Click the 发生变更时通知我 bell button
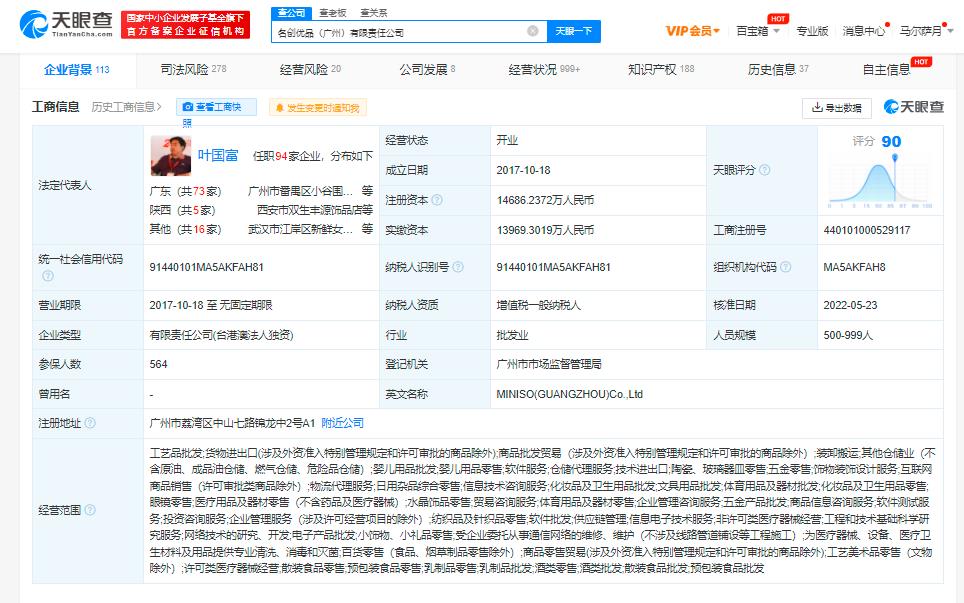The width and height of the screenshot is (964, 603). pyautogui.click(x=317, y=107)
